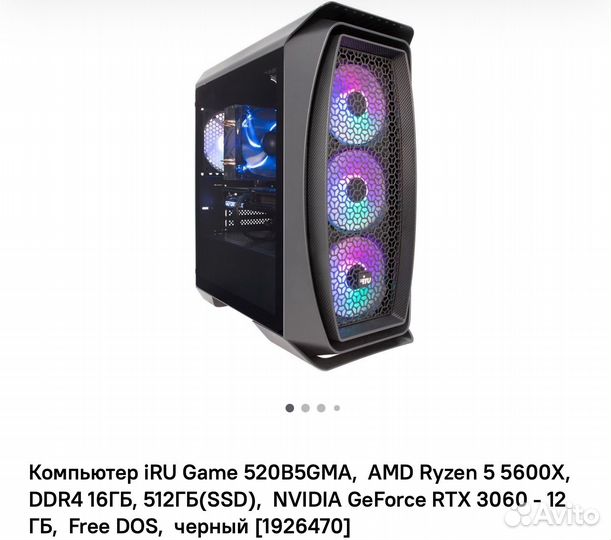Switch to the second photo dot
The width and height of the screenshot is (611, 540).
tap(306, 408)
